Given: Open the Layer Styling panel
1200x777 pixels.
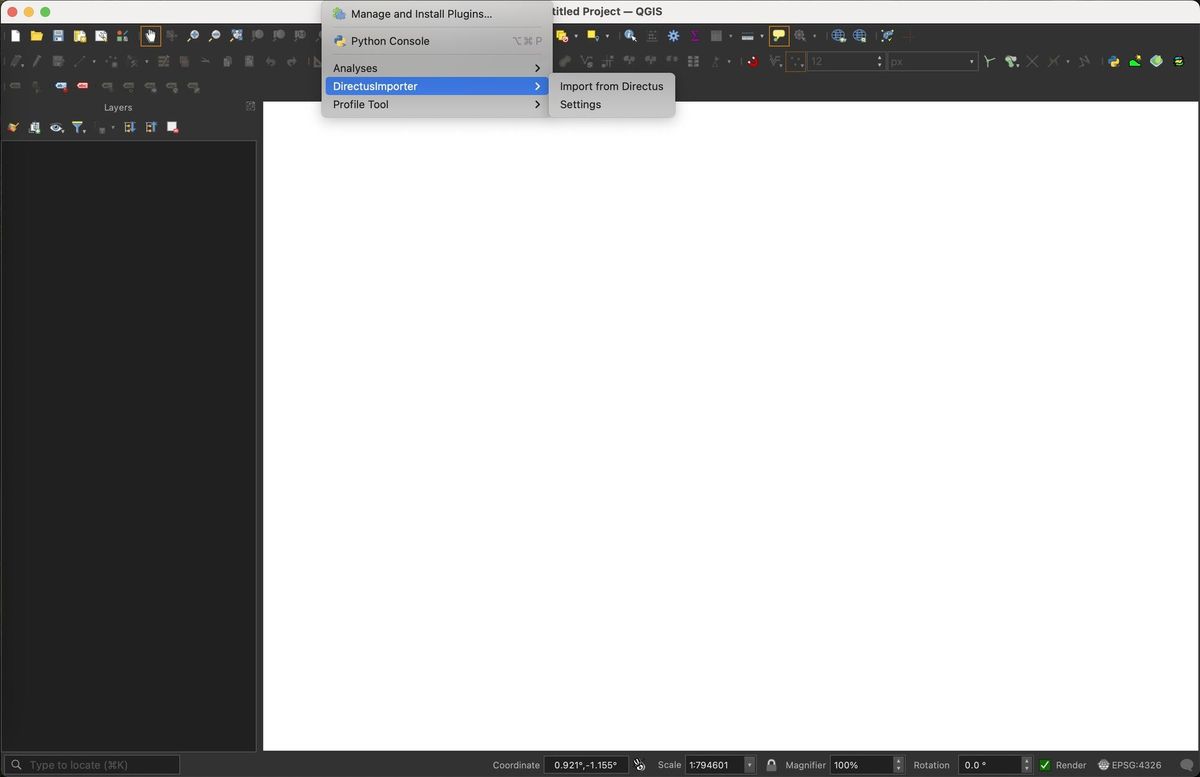Looking at the screenshot, I should 13,127.
